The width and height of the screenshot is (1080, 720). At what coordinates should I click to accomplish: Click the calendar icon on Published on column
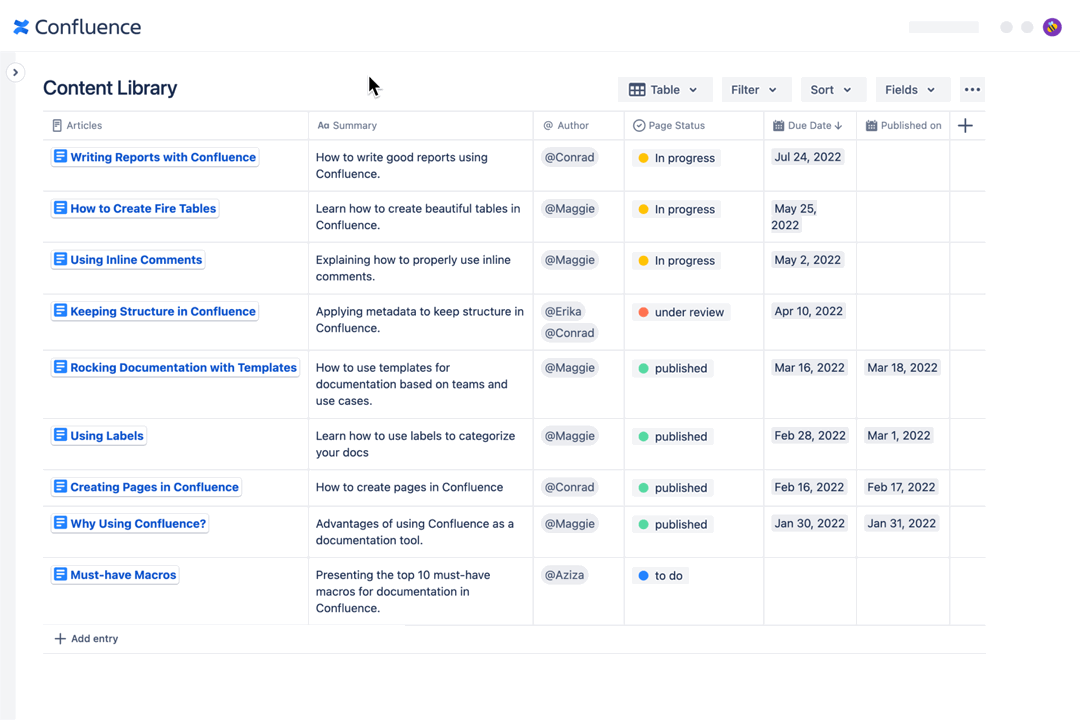pyautogui.click(x=871, y=125)
